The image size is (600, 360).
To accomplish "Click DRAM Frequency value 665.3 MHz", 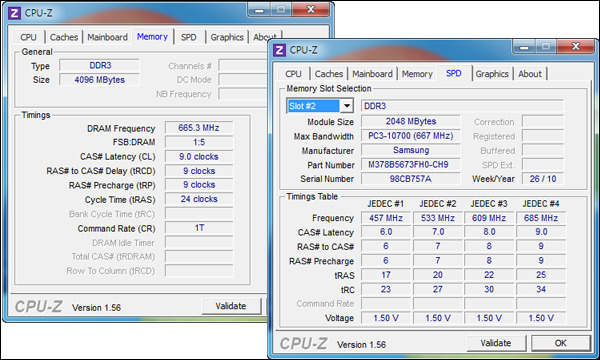I will [x=199, y=128].
